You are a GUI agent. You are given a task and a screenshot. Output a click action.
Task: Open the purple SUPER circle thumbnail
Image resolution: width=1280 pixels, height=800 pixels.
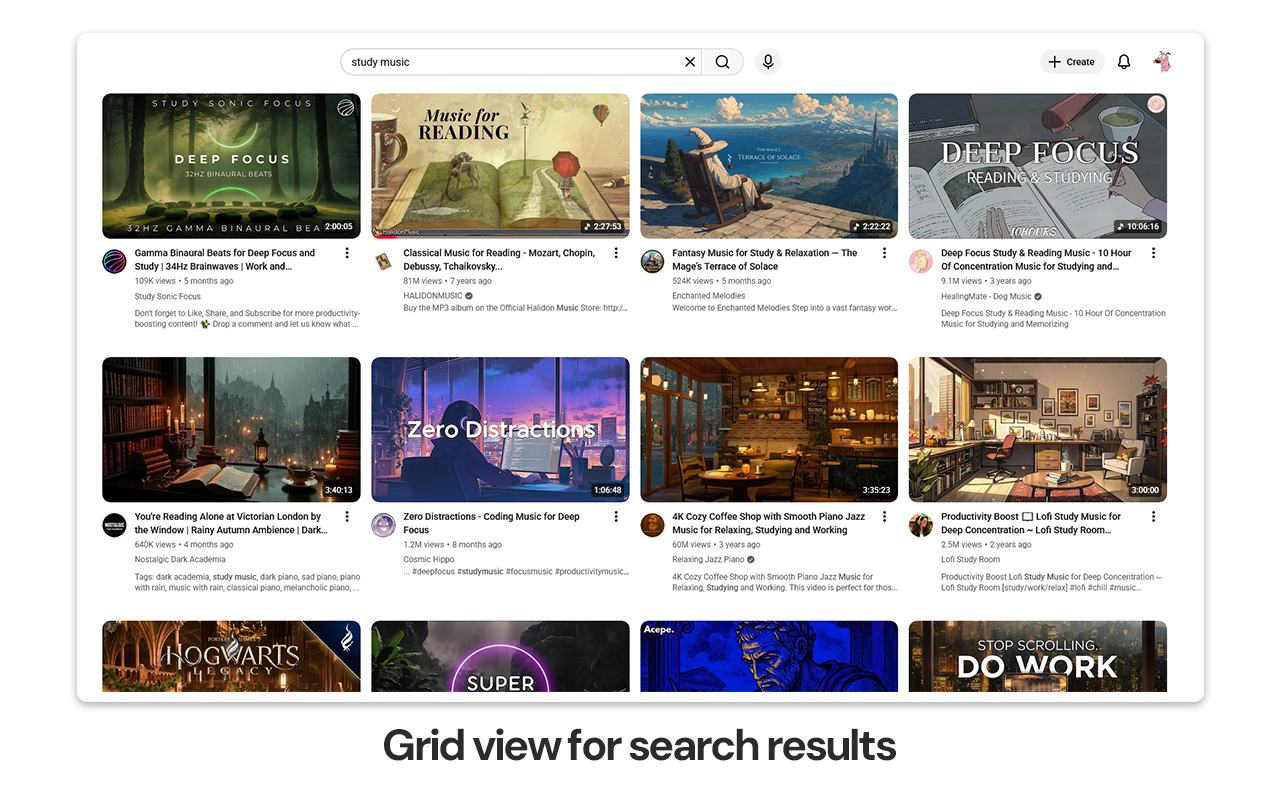click(500, 656)
